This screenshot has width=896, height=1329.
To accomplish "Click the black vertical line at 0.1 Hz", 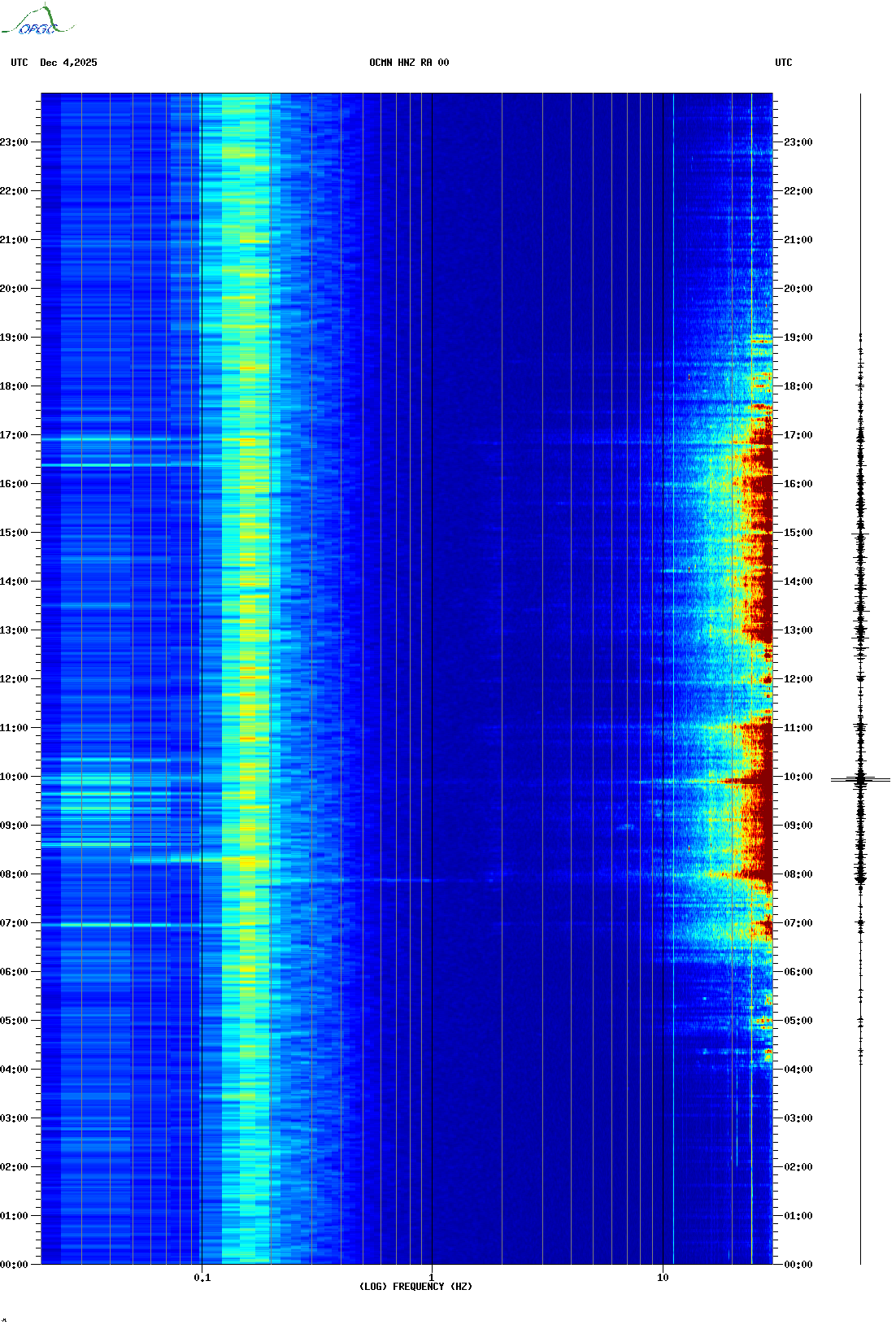I will [x=202, y=678].
